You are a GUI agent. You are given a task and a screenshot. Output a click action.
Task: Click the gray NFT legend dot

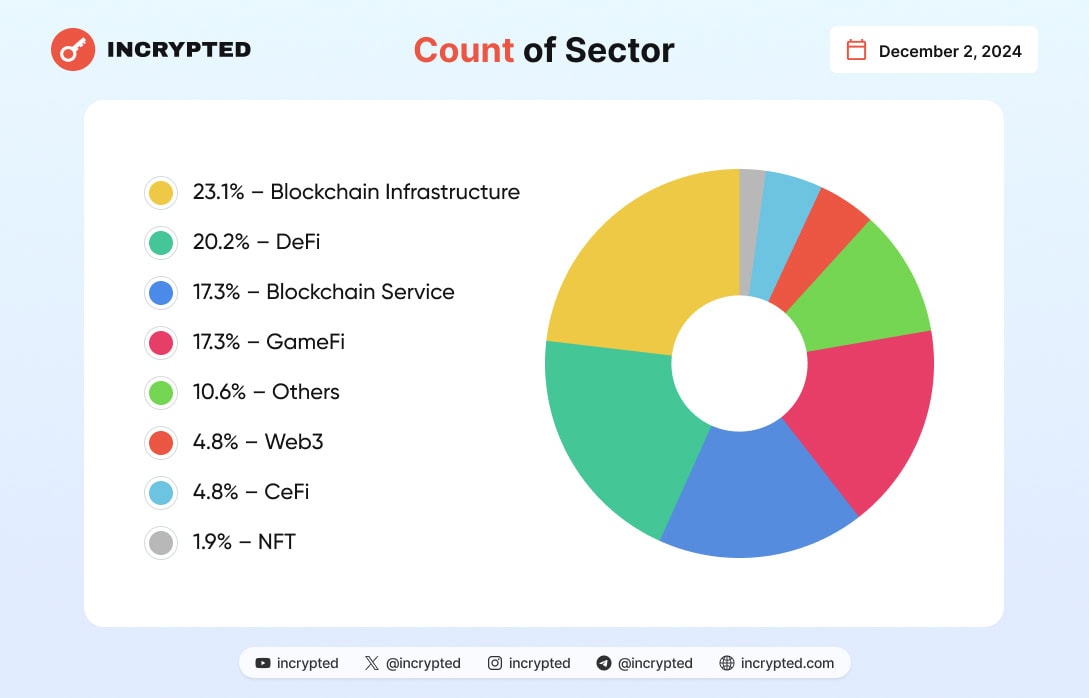[160, 542]
